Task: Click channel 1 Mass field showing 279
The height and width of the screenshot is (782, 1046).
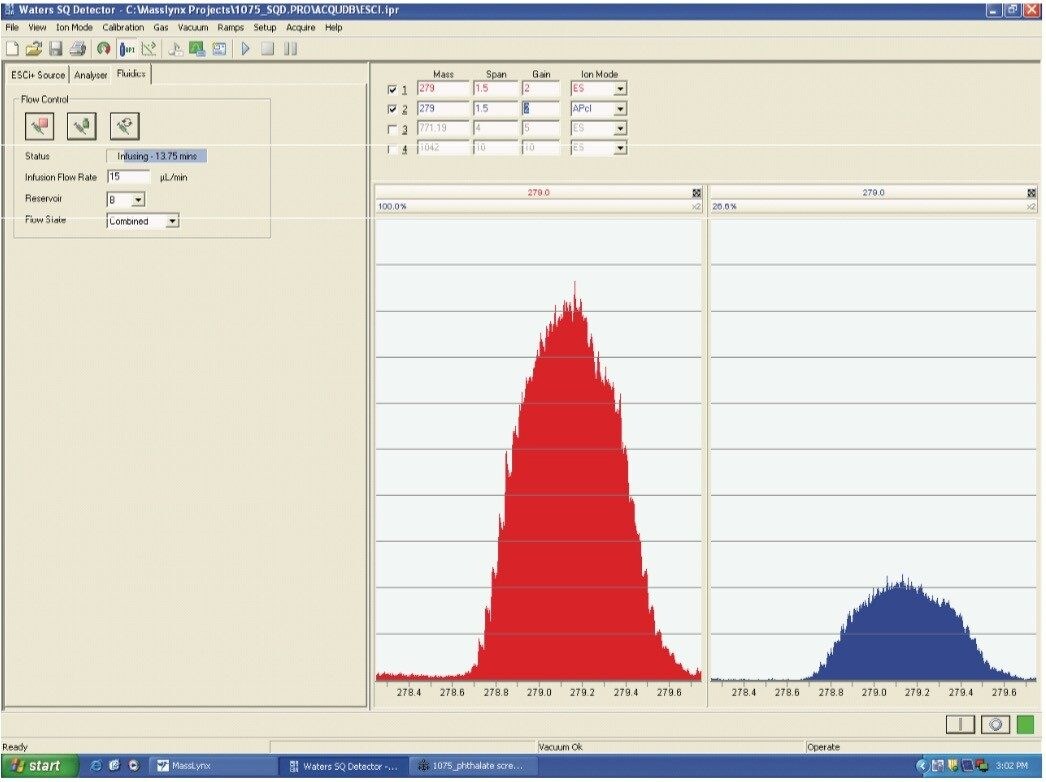Action: [443, 89]
